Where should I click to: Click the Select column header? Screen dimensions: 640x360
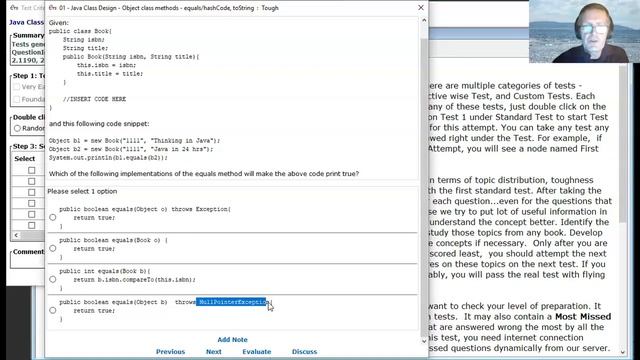[24, 159]
